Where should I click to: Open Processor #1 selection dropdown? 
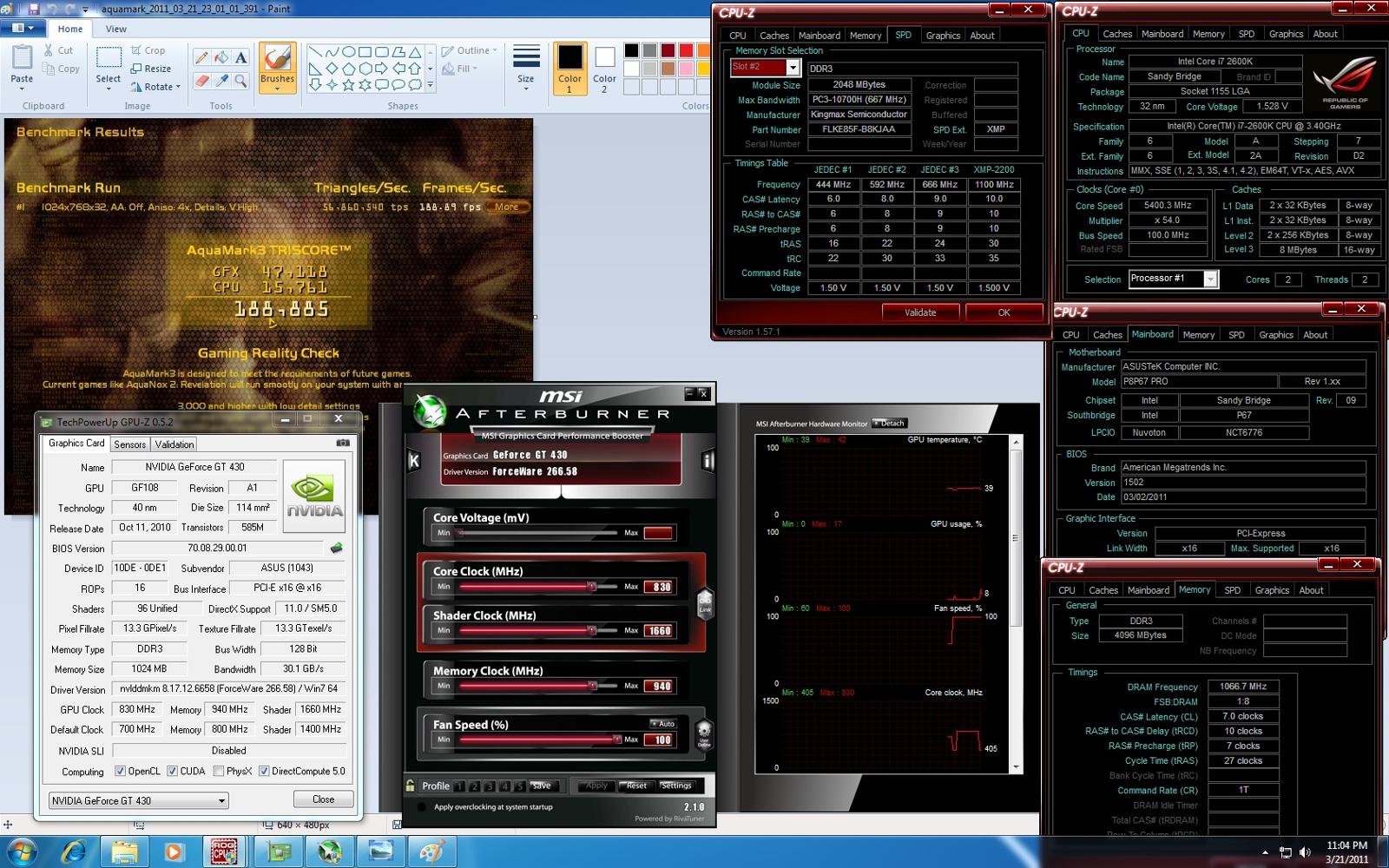coord(1210,279)
